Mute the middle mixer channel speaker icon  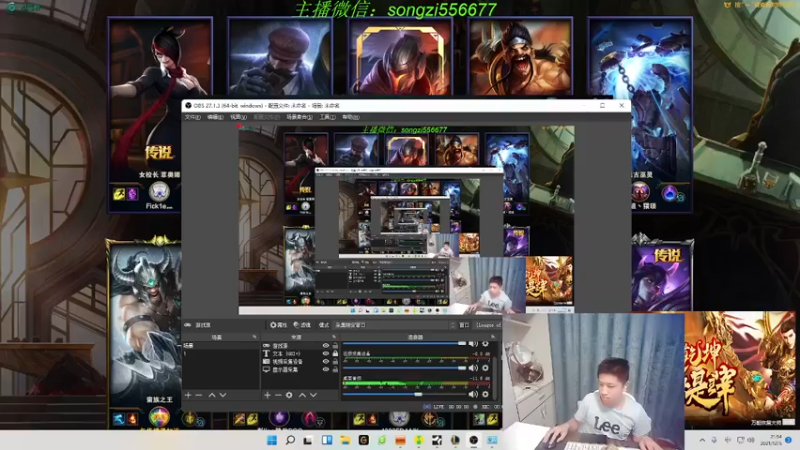click(473, 368)
